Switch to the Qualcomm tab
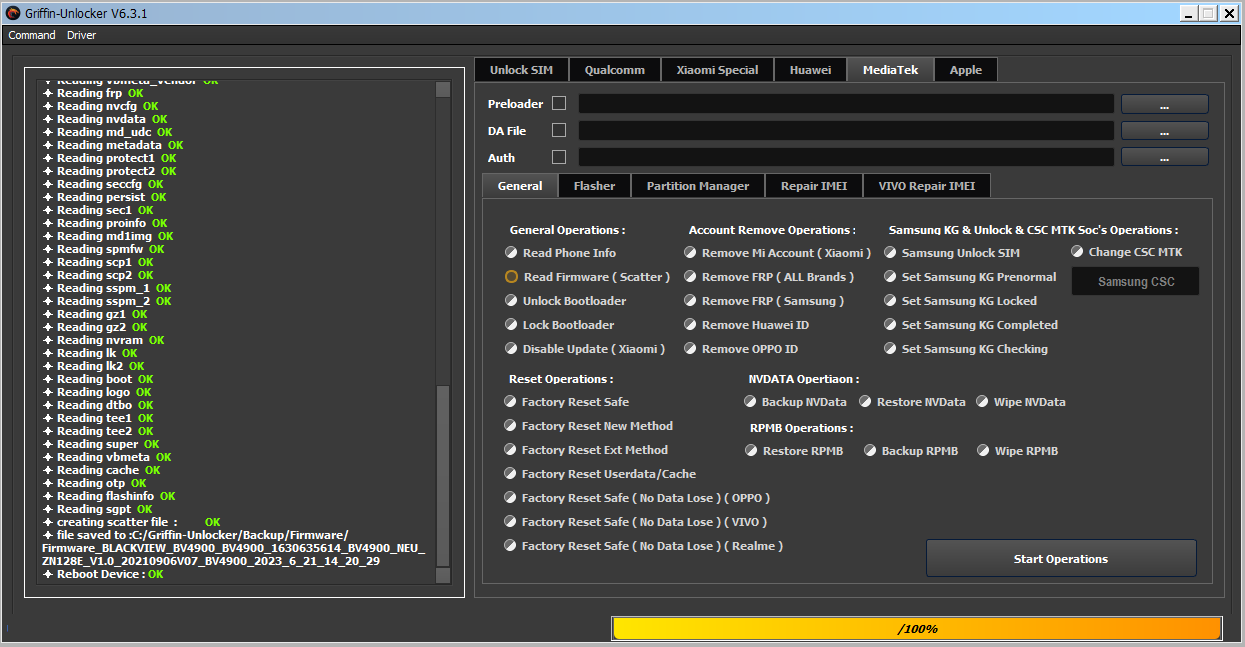Screen dimensions: 1245x647 (x=615, y=70)
